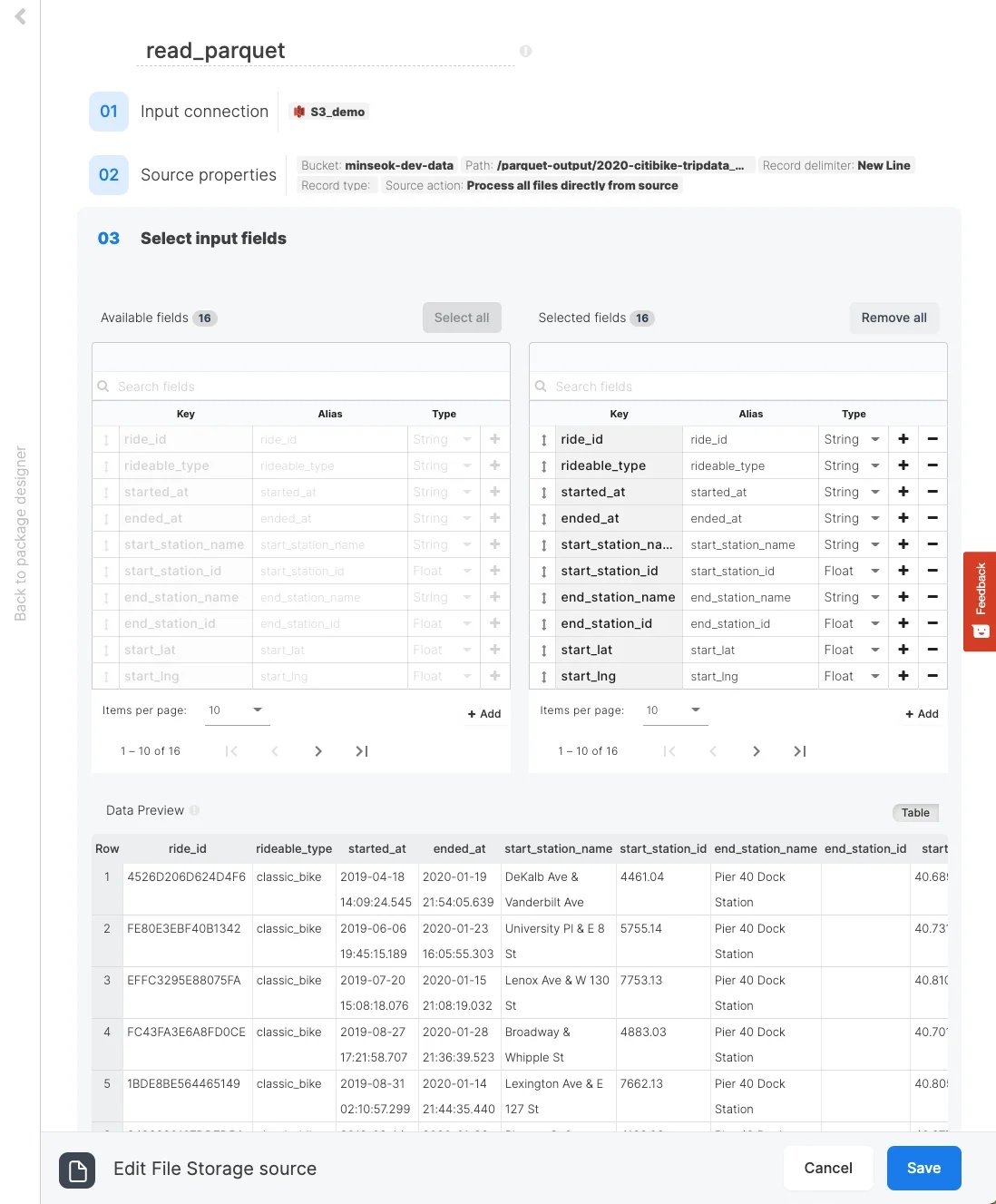Open type dropdown for selected rideable_type
The width and height of the screenshot is (996, 1204).
click(x=853, y=465)
